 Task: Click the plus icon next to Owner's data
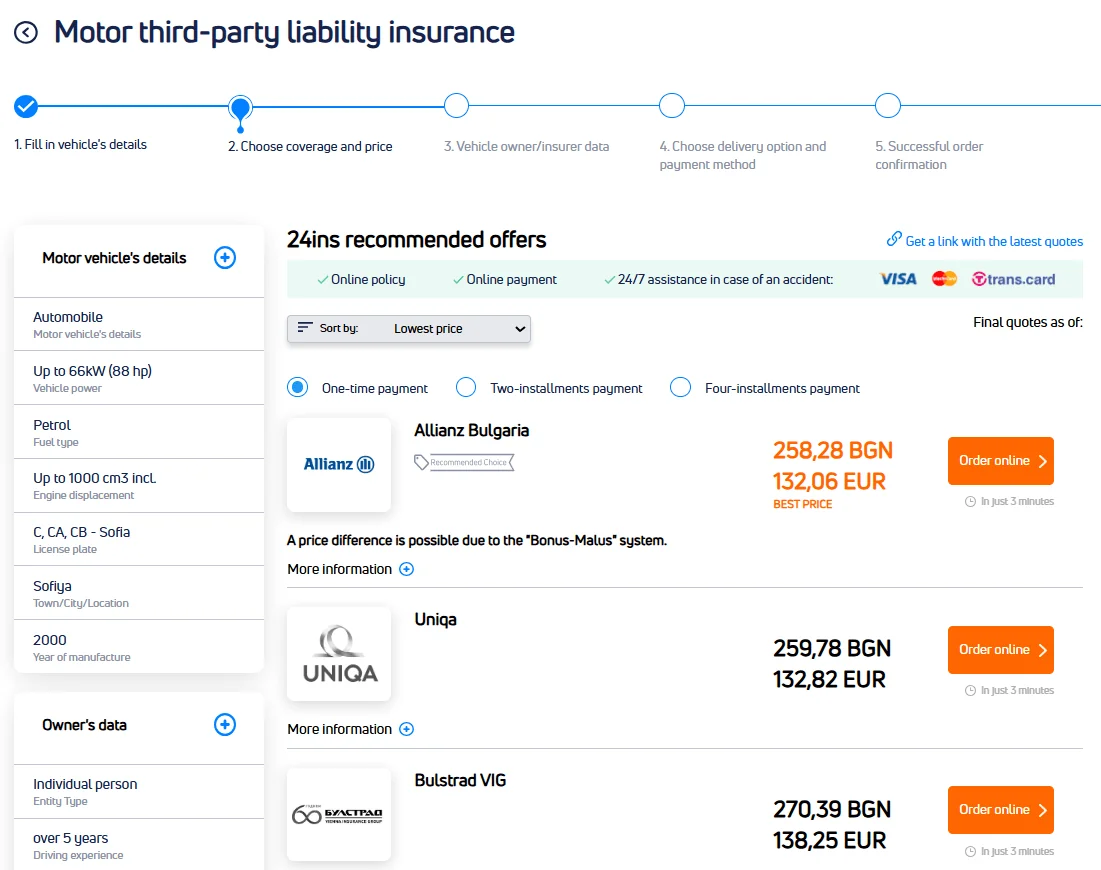point(225,725)
